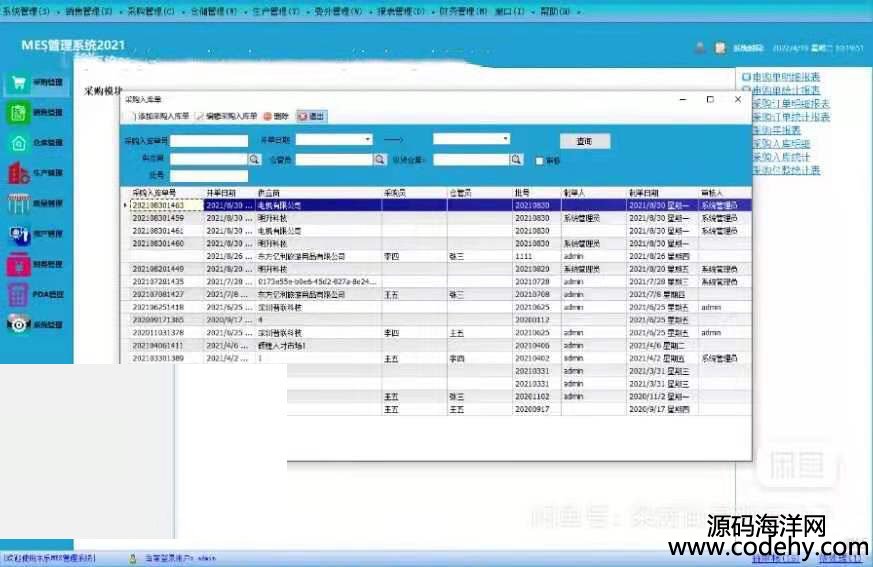This screenshot has height=567, width=873.
Task: Open the 系统管理 eye sidebar icon
Action: click(18, 324)
